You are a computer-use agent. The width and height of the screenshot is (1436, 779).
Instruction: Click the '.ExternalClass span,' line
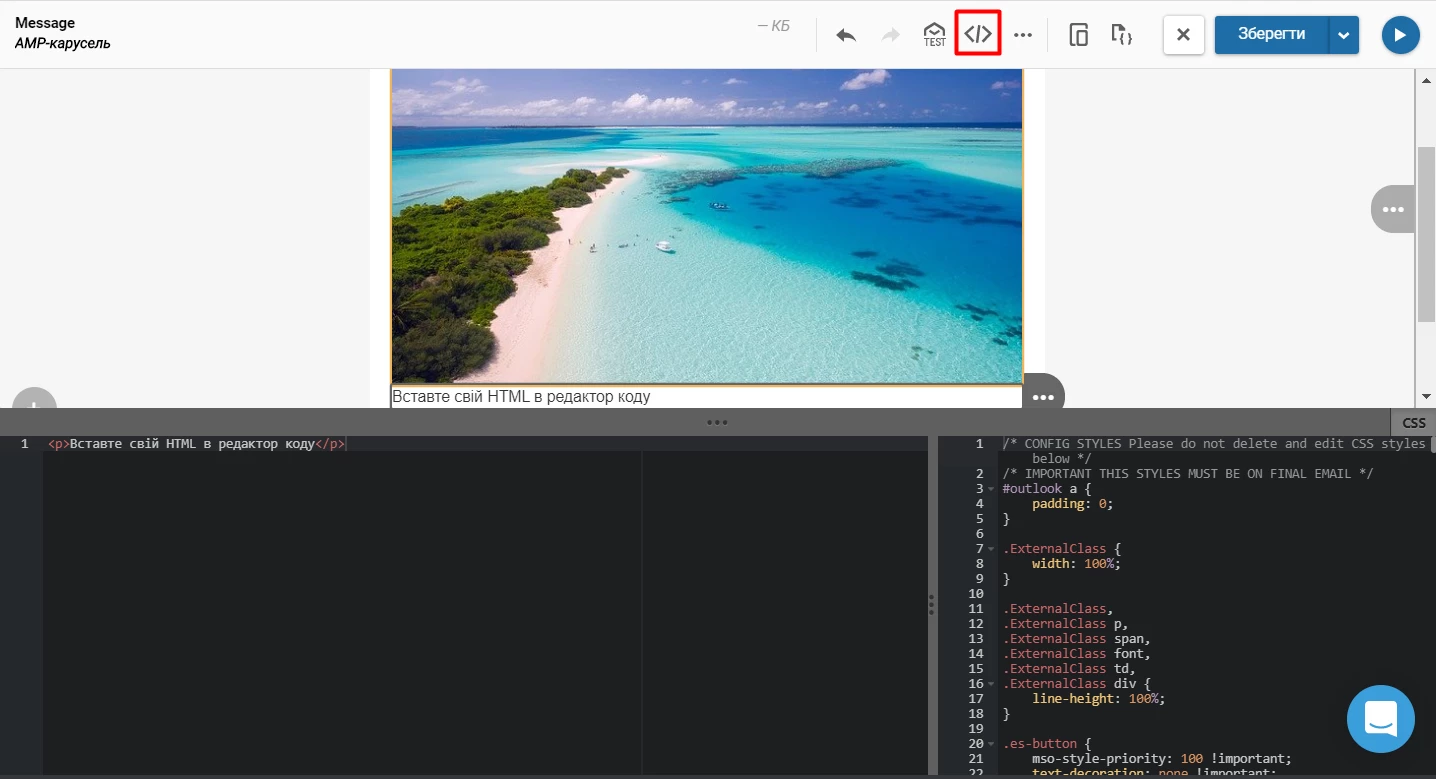(x=1076, y=639)
